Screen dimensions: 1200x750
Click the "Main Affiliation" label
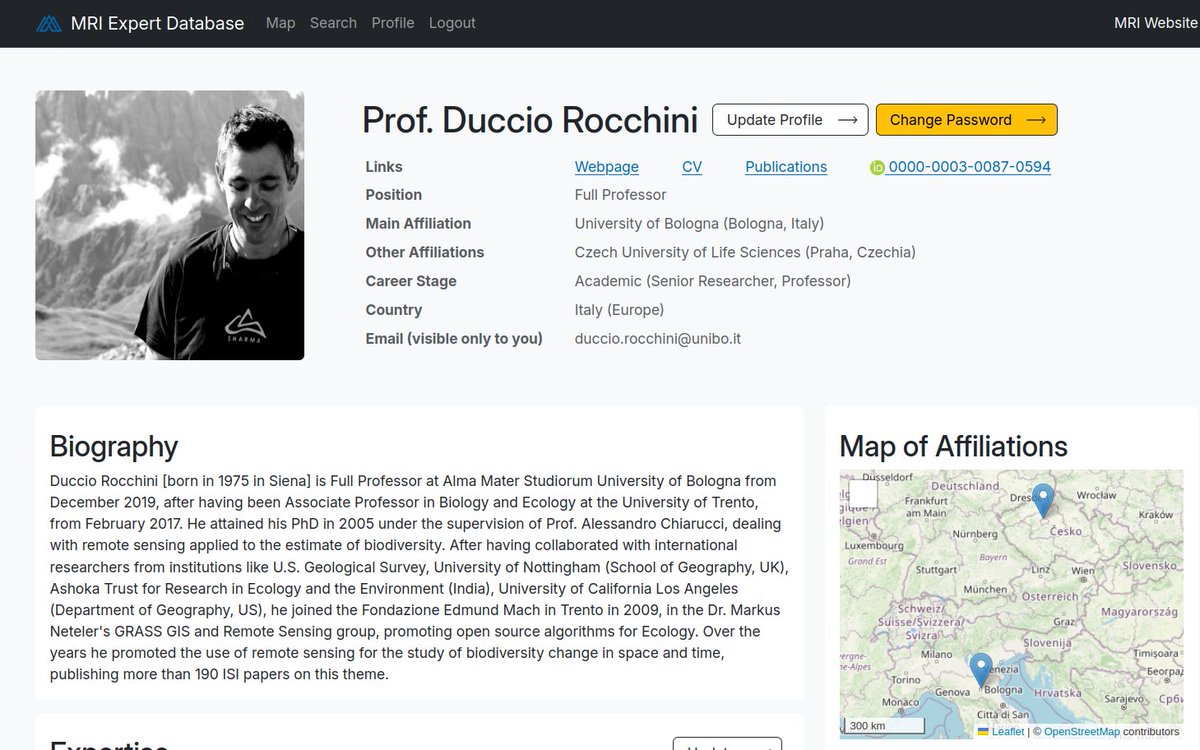(418, 224)
